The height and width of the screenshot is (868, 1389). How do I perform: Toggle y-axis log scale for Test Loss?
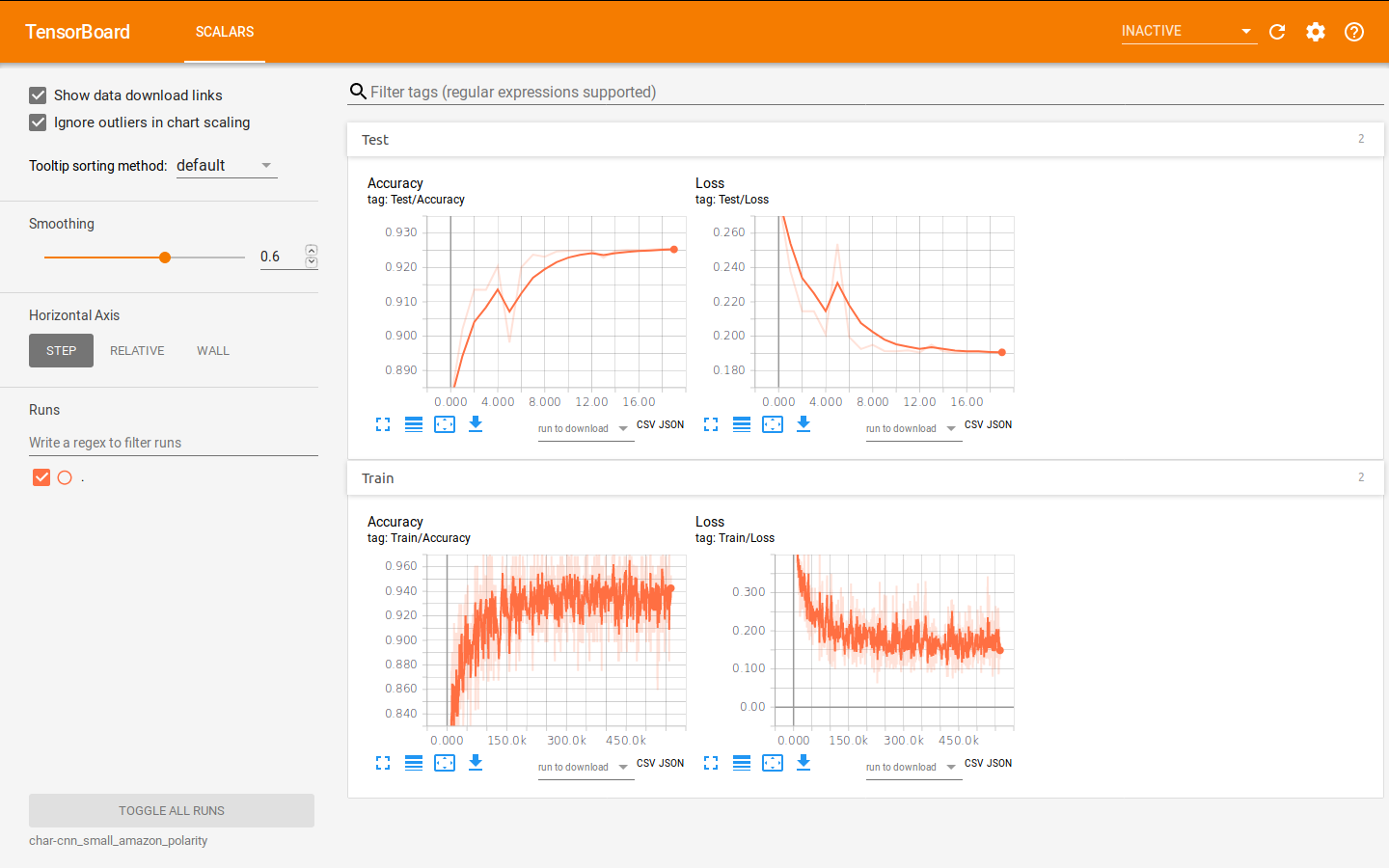pyautogui.click(x=742, y=424)
